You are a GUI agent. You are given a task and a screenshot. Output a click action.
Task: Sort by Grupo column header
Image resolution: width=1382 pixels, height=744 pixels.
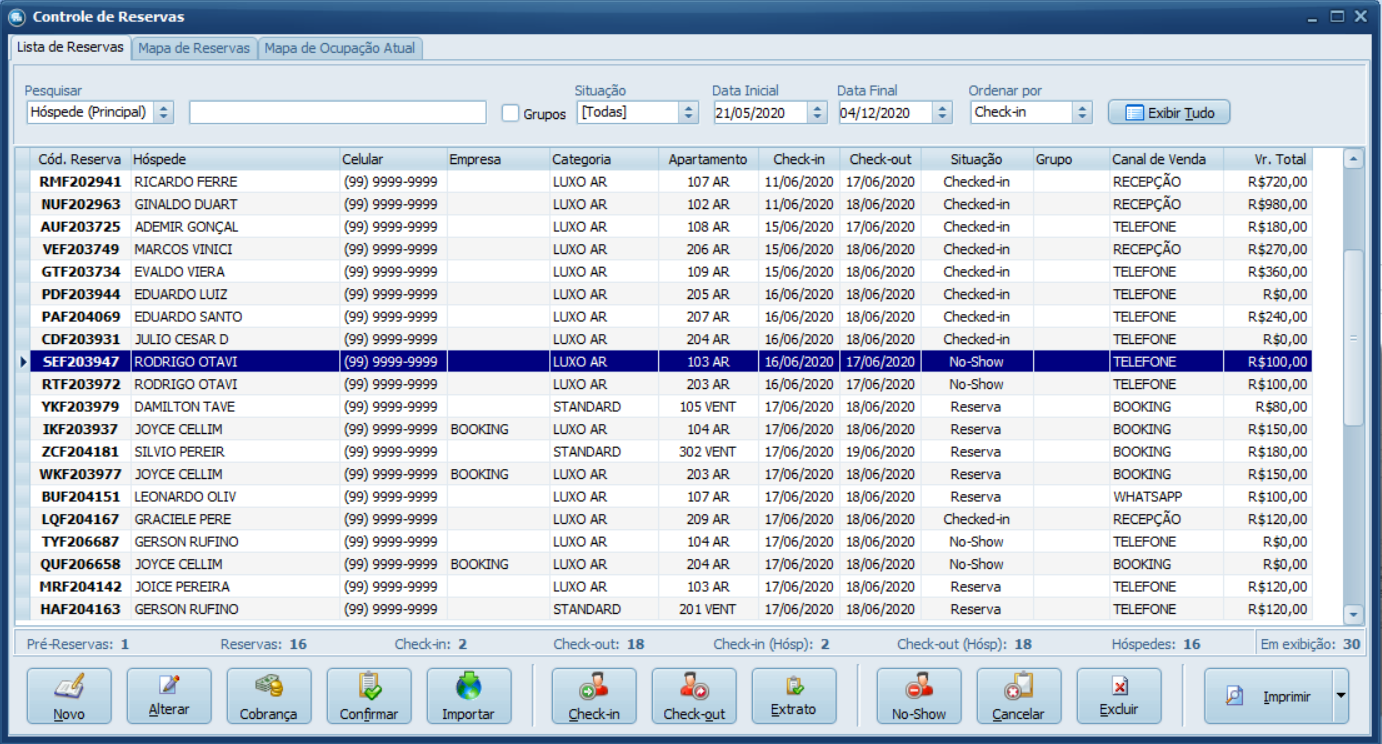pyautogui.click(x=1071, y=159)
